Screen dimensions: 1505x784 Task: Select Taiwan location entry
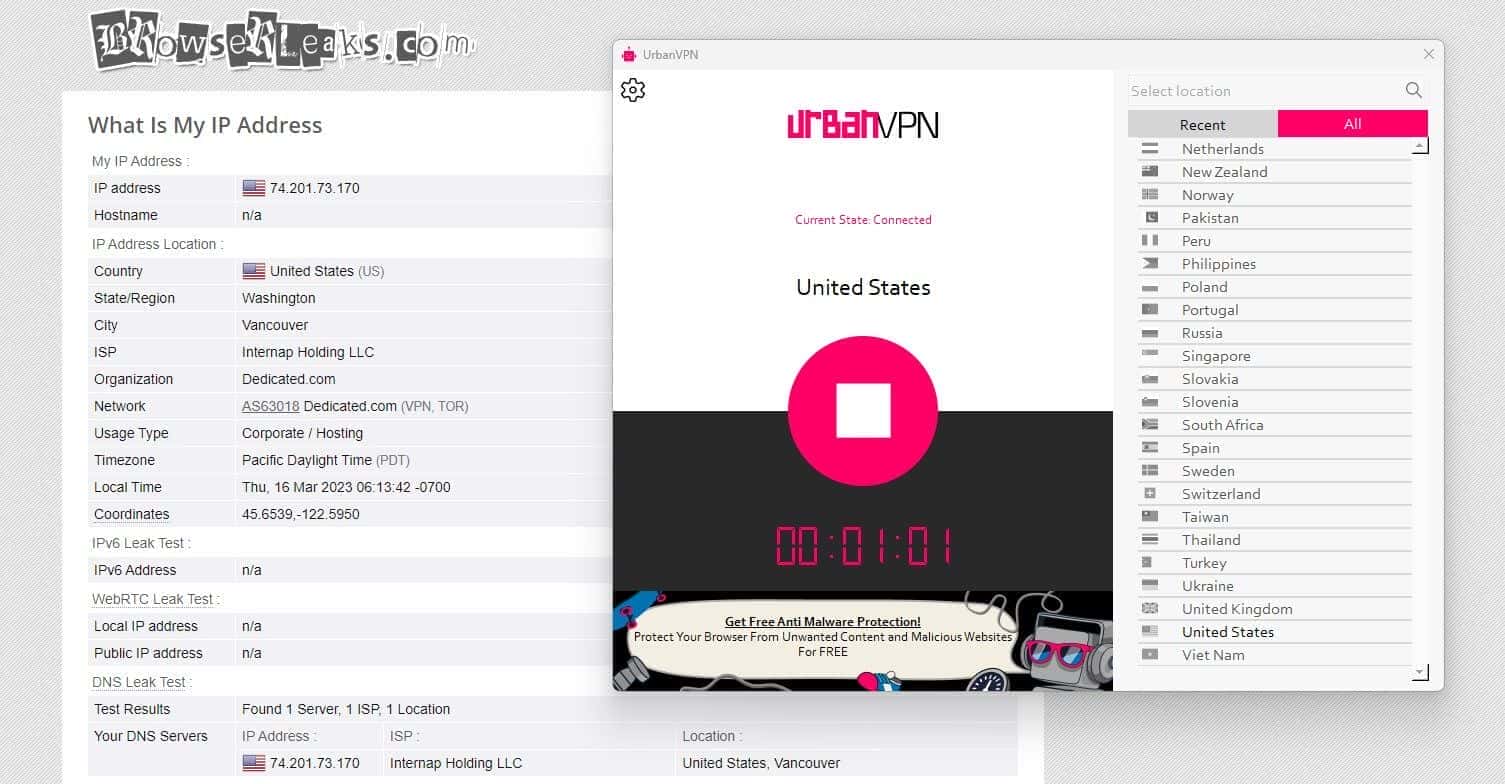point(1275,517)
